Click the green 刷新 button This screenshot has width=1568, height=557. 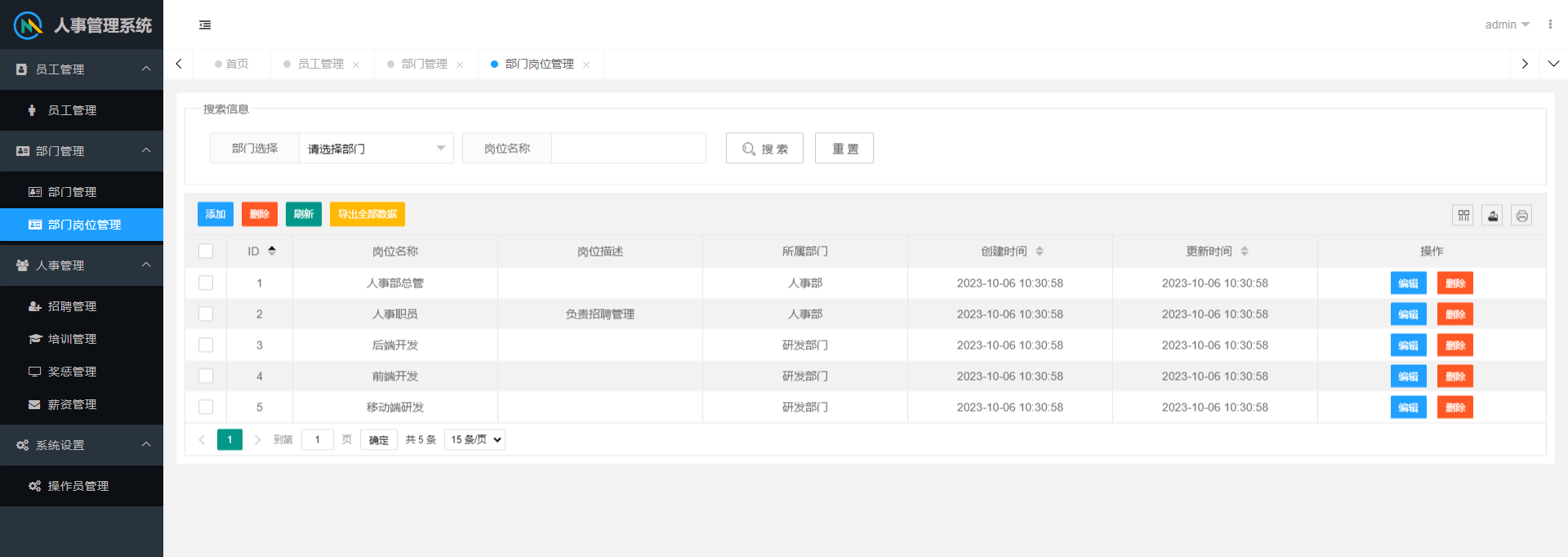pos(304,214)
